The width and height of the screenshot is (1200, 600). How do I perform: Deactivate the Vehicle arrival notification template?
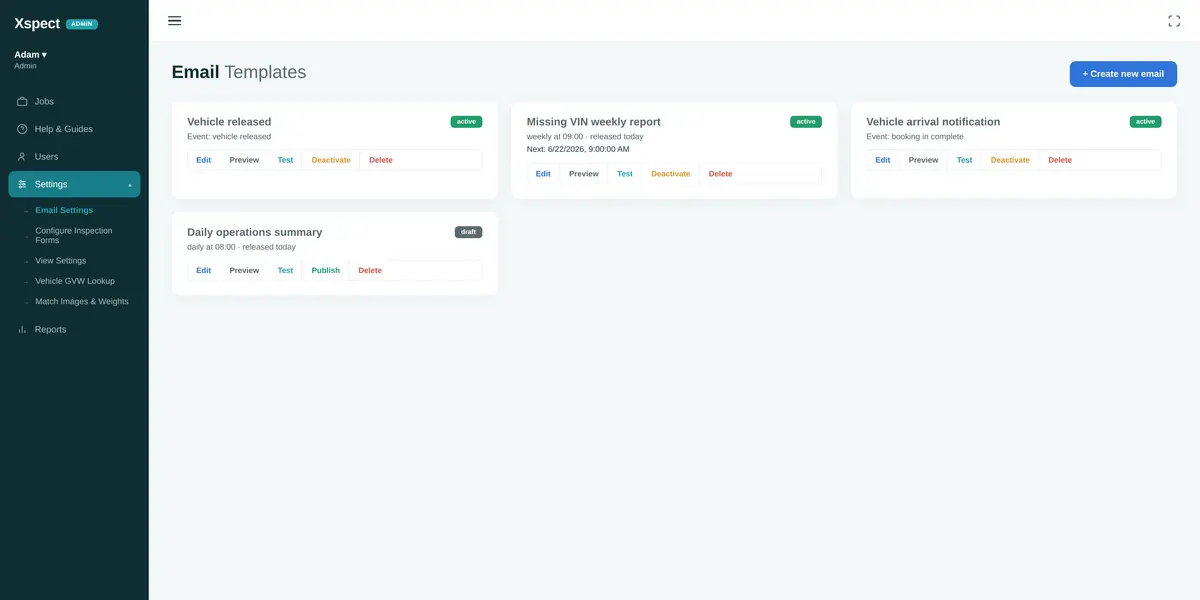[1010, 160]
